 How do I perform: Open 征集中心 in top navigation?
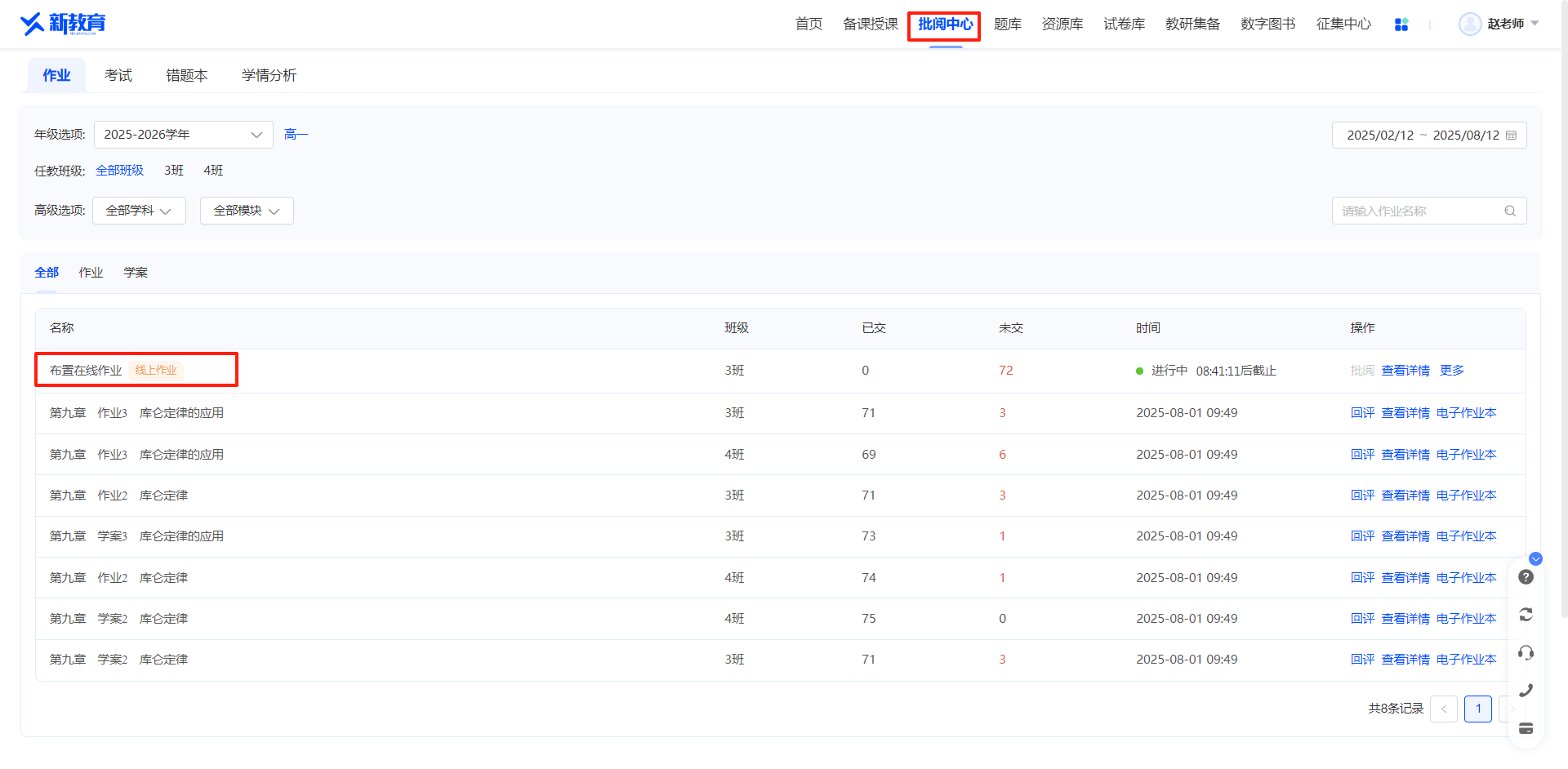(1343, 24)
